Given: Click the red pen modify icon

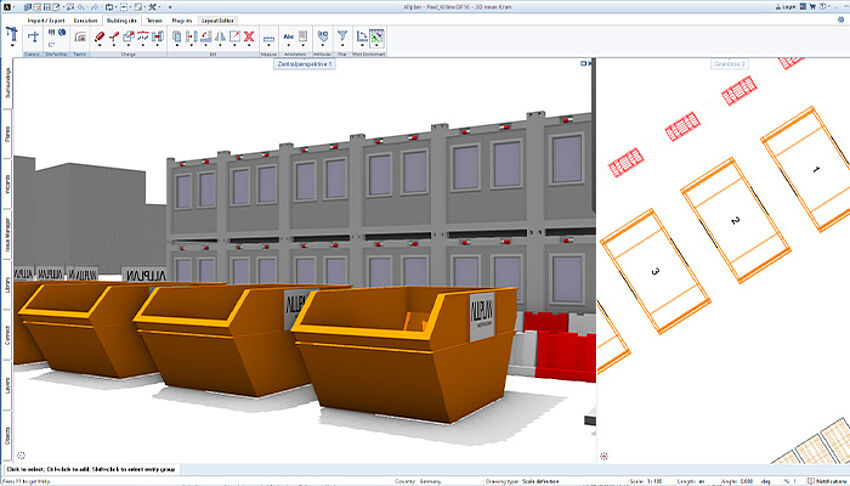Looking at the screenshot, I should [99, 37].
